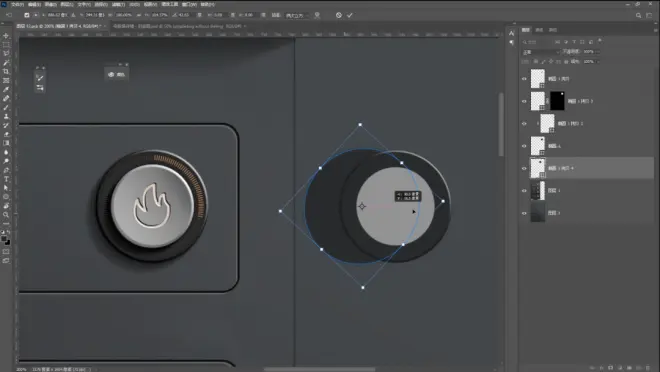
Task: Hide the bottom gradient background layer
Action: [524, 213]
